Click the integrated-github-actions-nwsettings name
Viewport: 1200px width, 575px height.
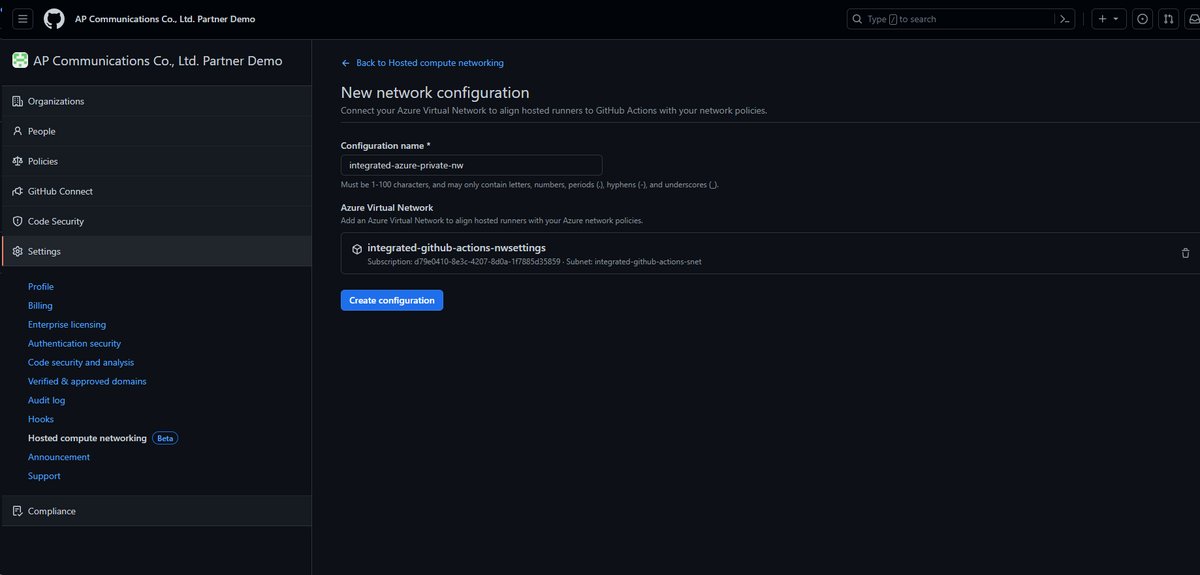[457, 248]
